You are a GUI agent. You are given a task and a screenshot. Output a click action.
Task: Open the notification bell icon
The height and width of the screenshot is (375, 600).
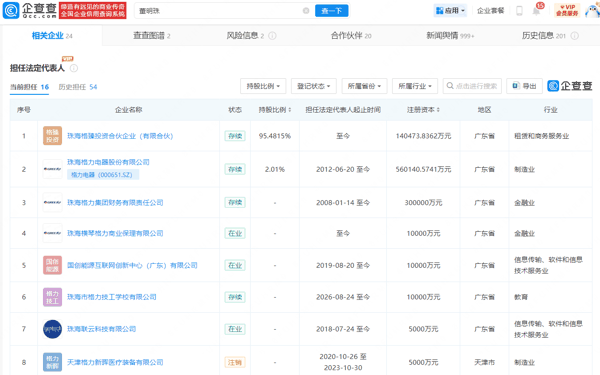[x=536, y=11]
